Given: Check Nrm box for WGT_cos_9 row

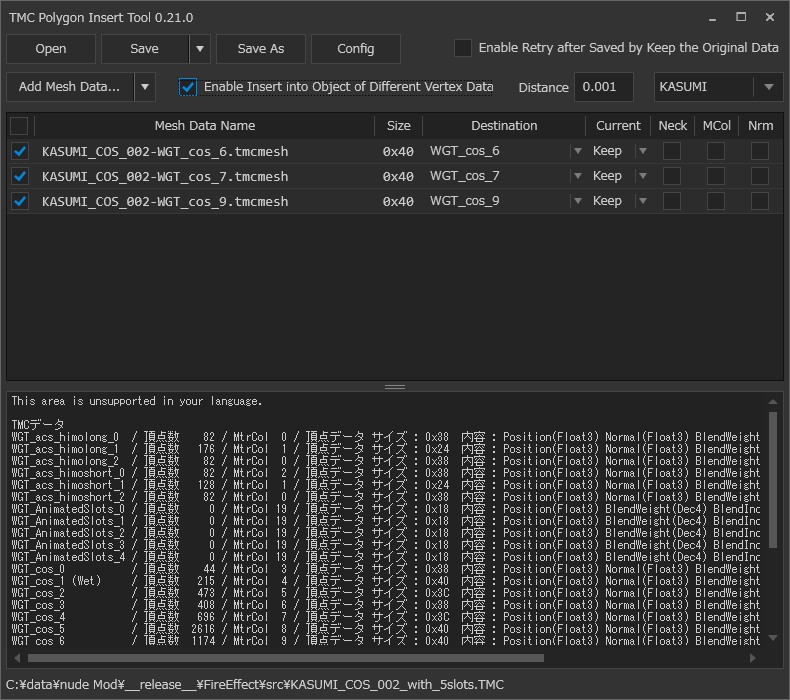Looking at the screenshot, I should point(760,201).
